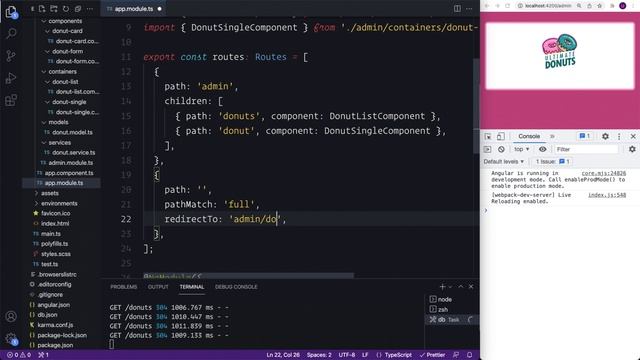Open browser profile avatar

(x=623, y=6)
